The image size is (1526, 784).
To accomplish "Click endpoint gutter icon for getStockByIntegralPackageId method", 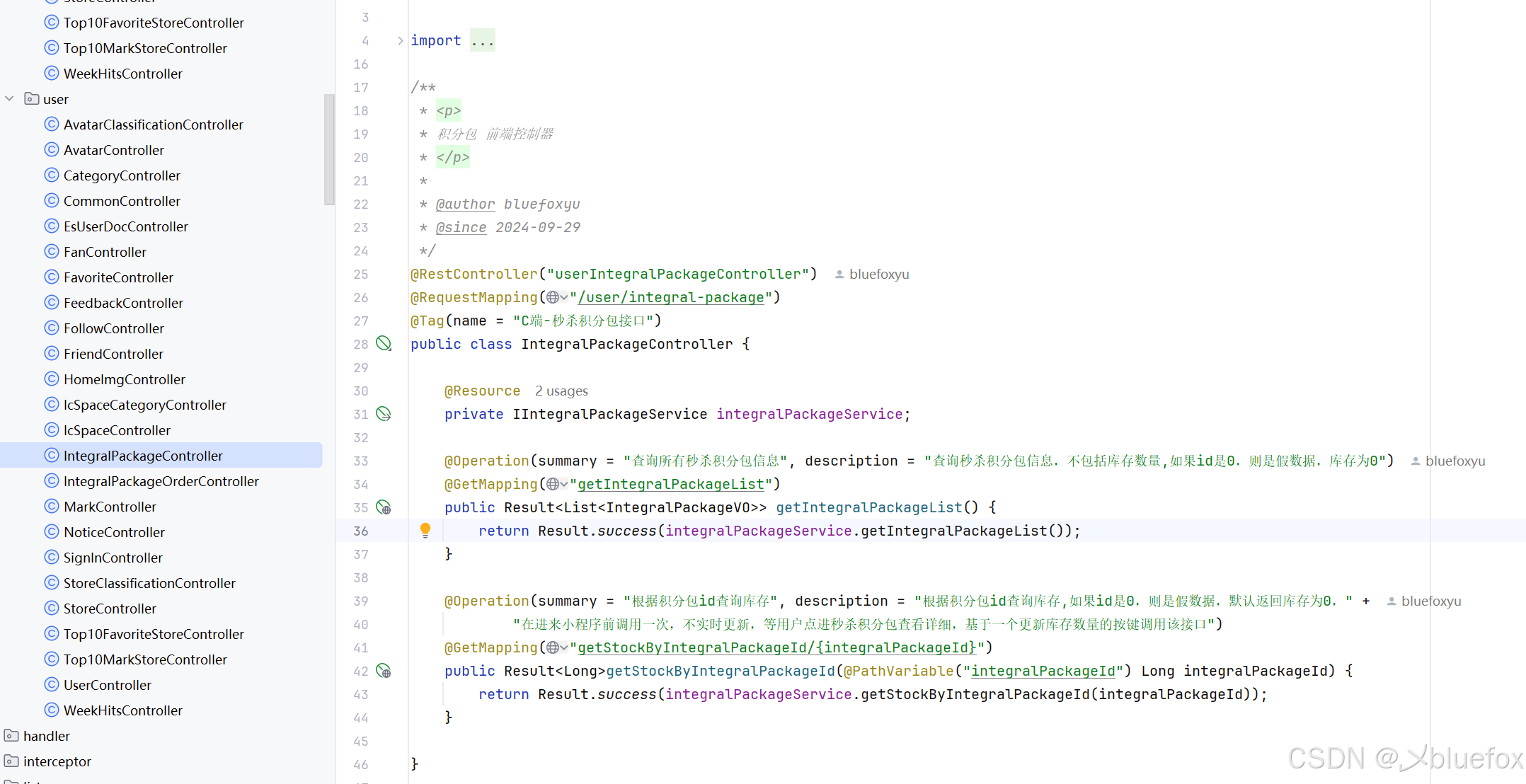I will [384, 671].
